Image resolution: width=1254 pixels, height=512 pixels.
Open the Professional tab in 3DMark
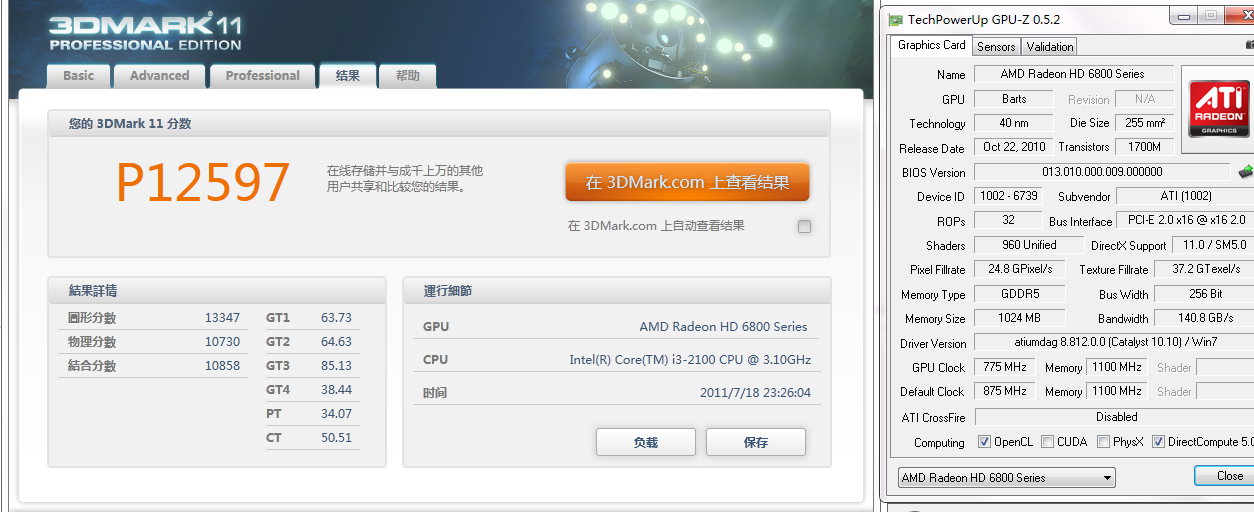[262, 76]
